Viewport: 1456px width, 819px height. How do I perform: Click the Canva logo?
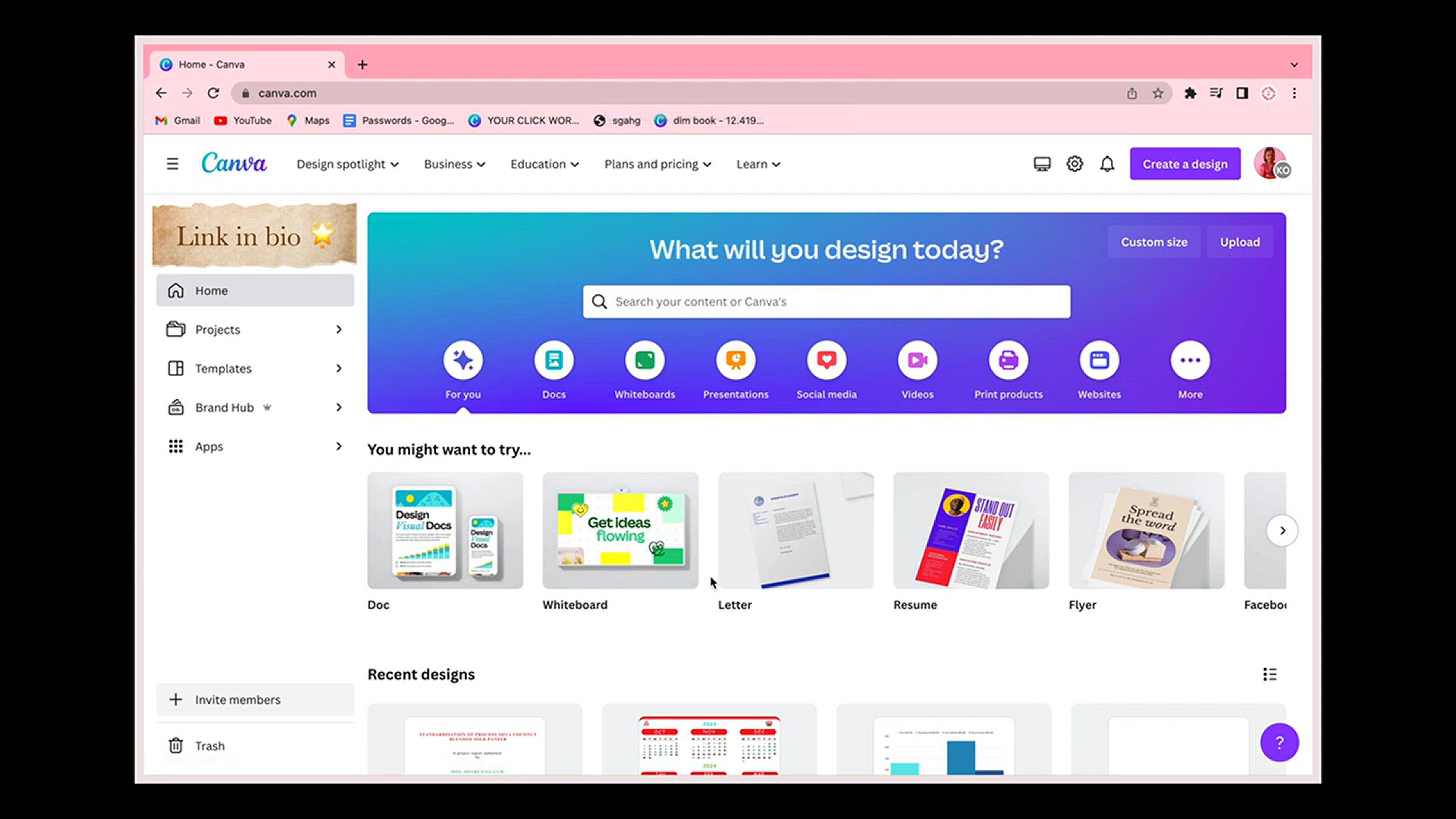pyautogui.click(x=234, y=163)
